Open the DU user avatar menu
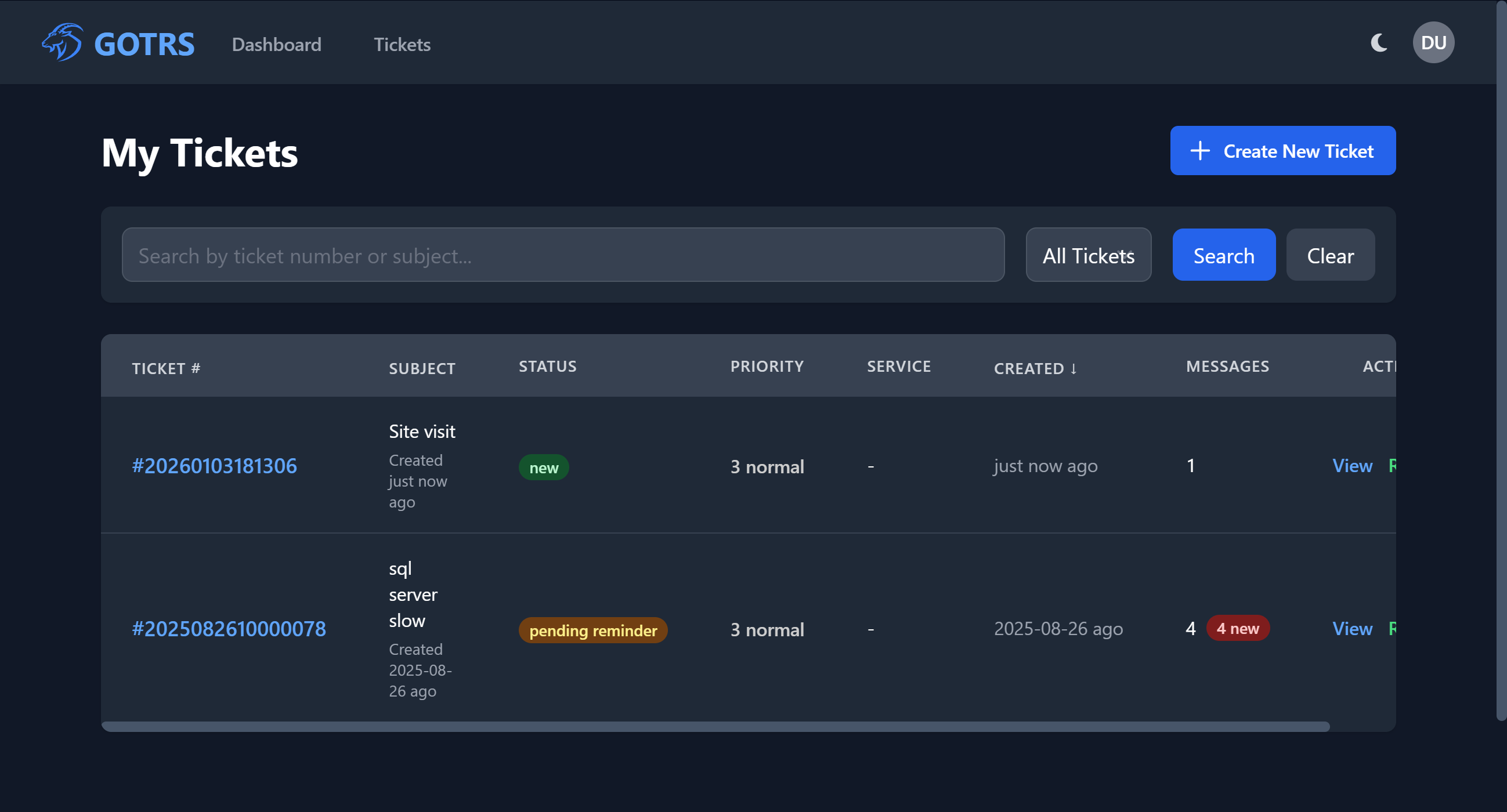 (1433, 42)
